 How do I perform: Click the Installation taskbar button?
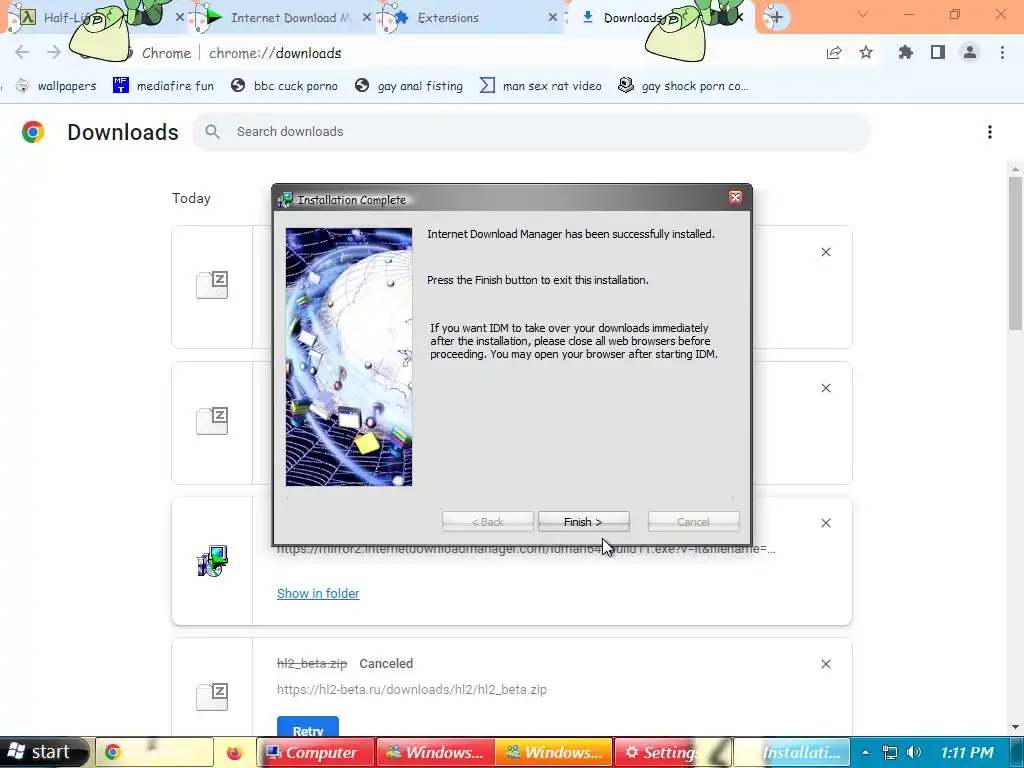pos(792,752)
